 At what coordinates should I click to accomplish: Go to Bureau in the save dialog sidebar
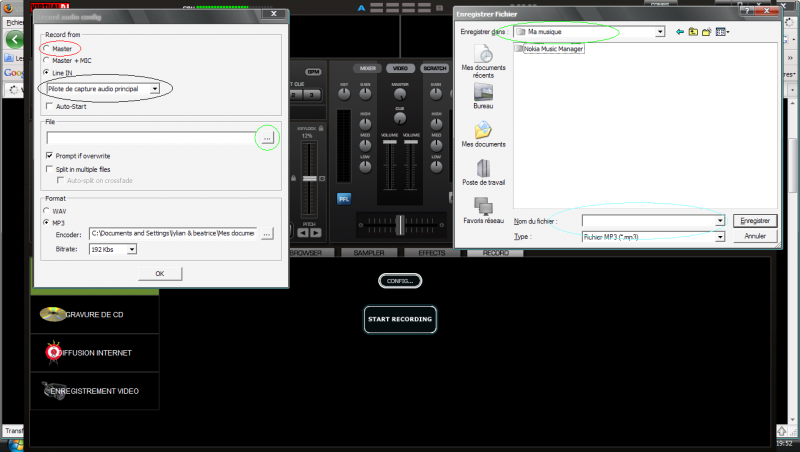point(483,96)
